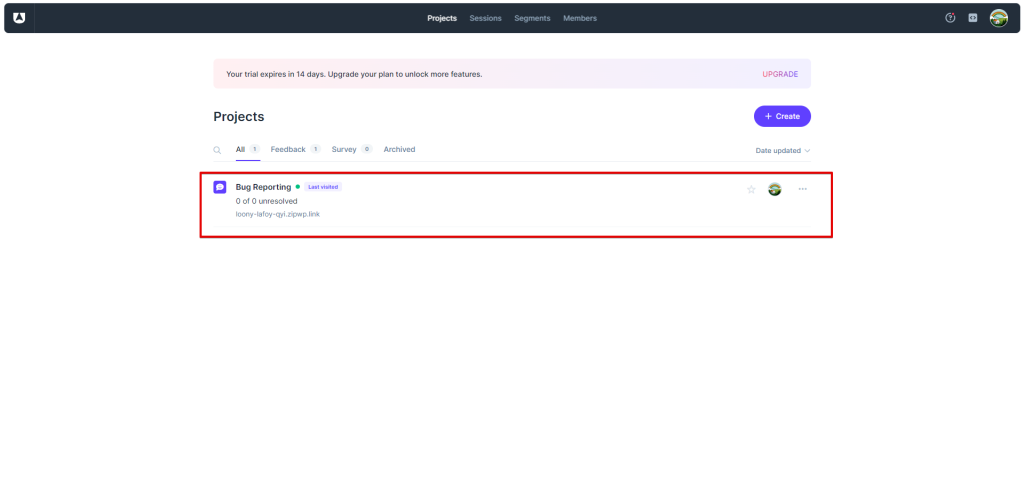Click the UPGRADE link in trial banner
The image size is (1024, 482).
780,74
